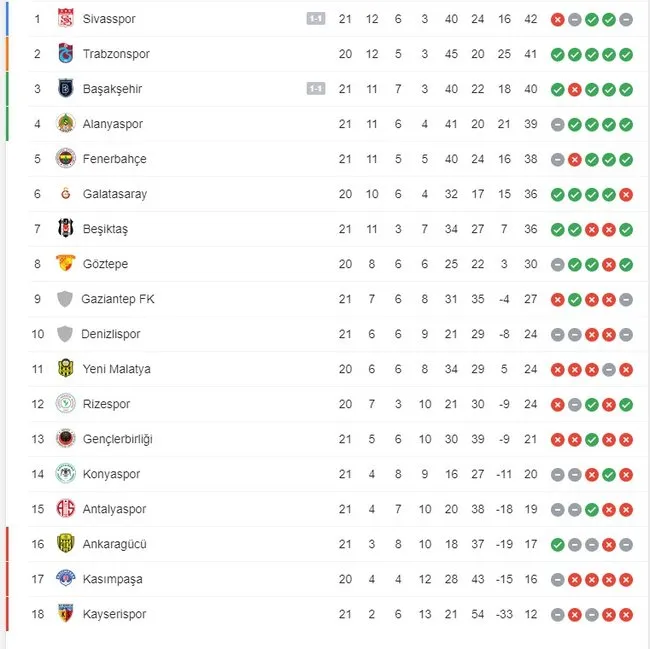
Task: Click the Trabzonspor club crest
Action: [66, 54]
